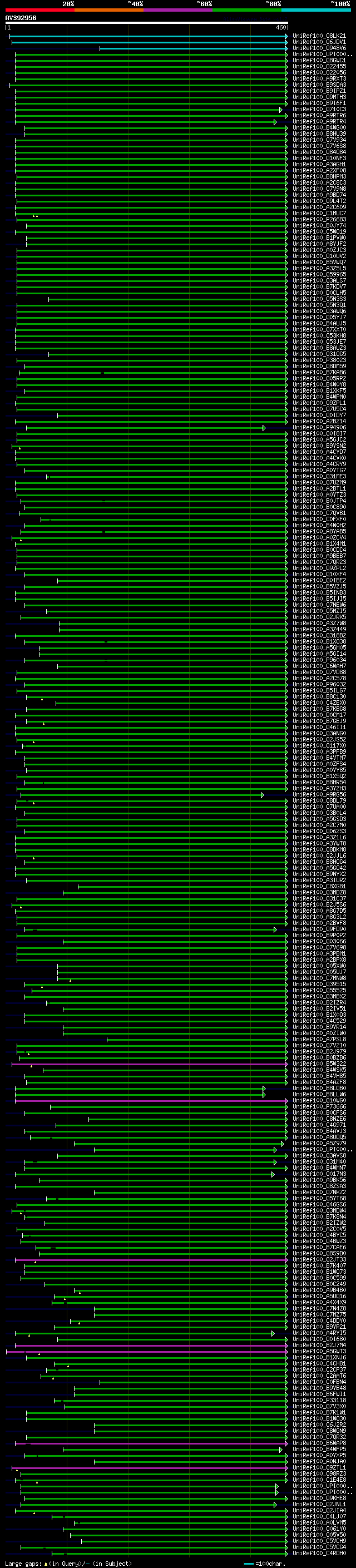Screen dimensions: 356x1568
Task: Select hit label UniRef100_Q3MDZ8
Action: pyautogui.click(x=319, y=892)
